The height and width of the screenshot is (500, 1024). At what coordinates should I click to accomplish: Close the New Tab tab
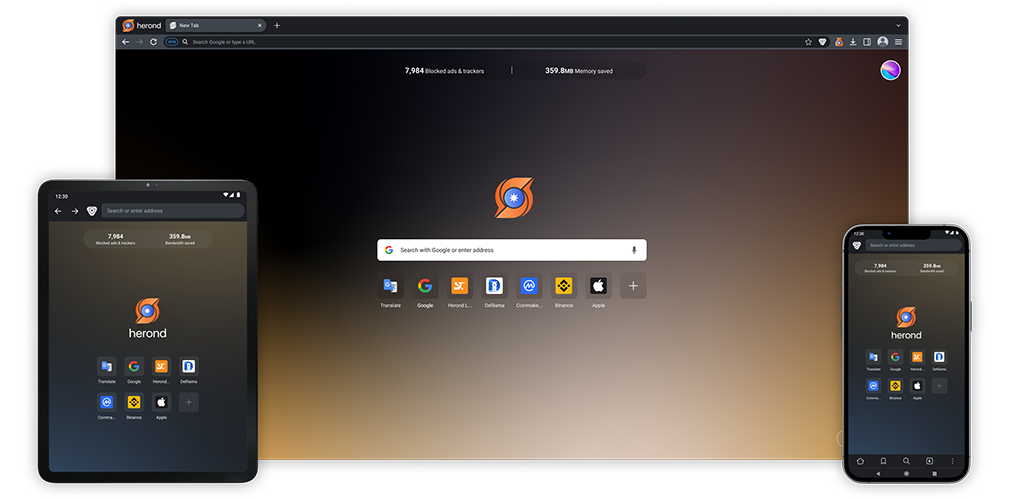[x=259, y=25]
